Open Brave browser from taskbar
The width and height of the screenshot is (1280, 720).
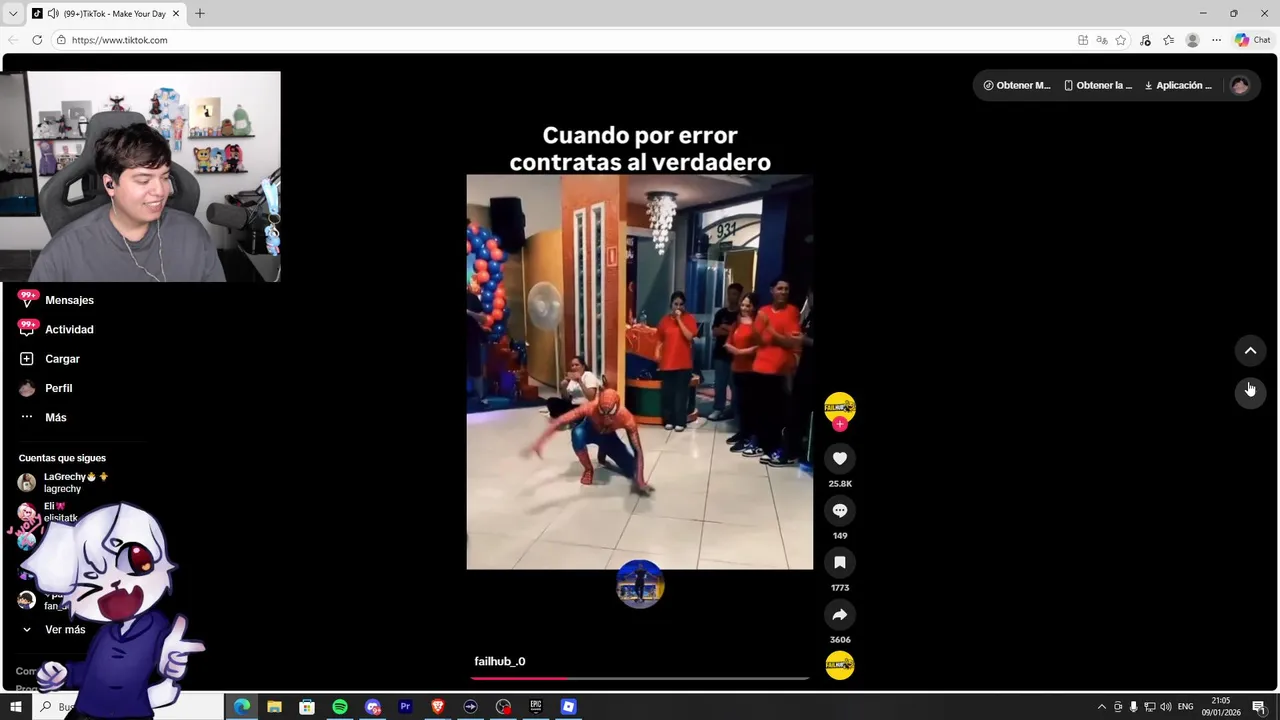tap(437, 707)
